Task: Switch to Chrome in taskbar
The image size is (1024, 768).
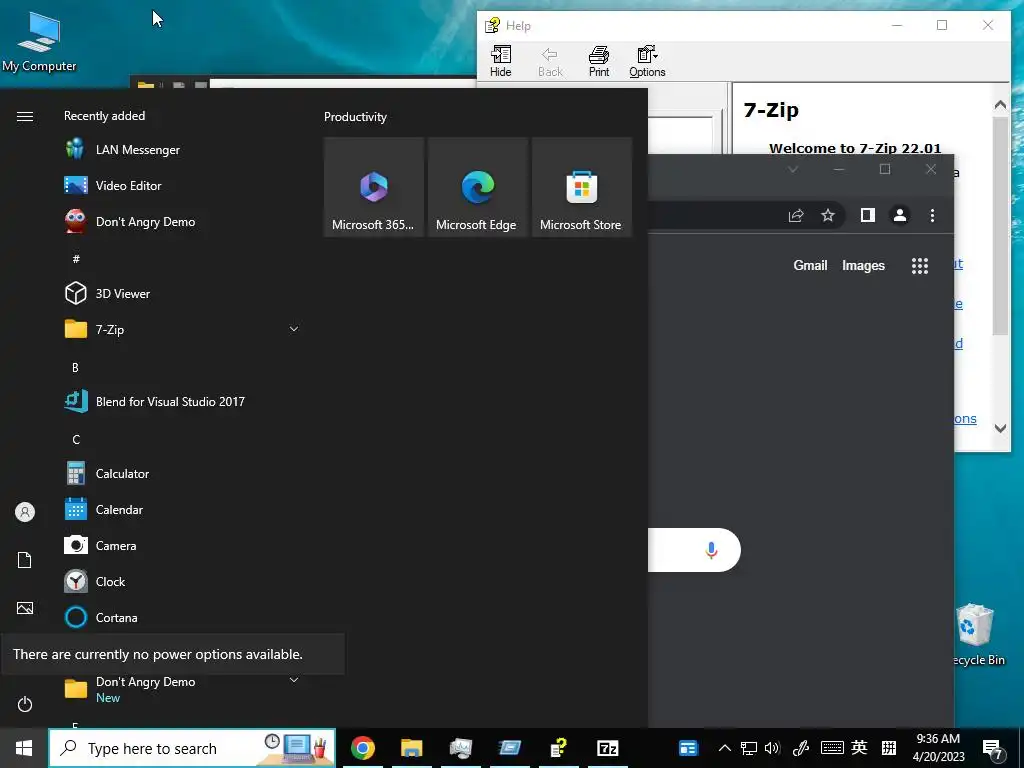Action: tap(363, 748)
